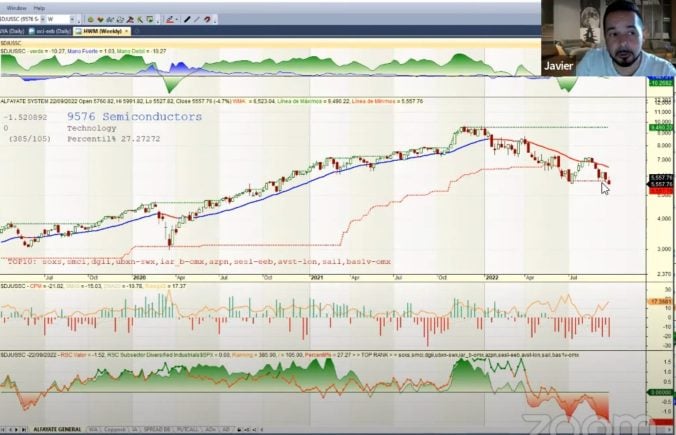Click the Technology sector label

pos(91,128)
